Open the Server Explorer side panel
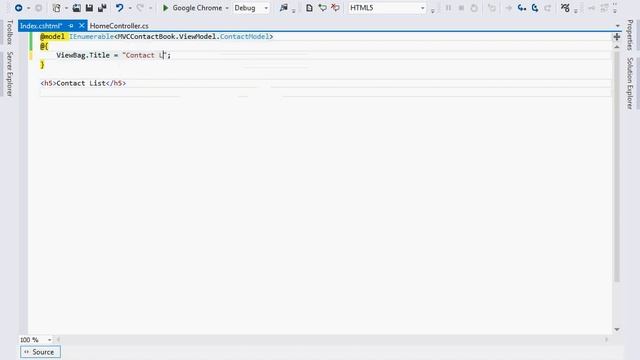 click(x=10, y=74)
